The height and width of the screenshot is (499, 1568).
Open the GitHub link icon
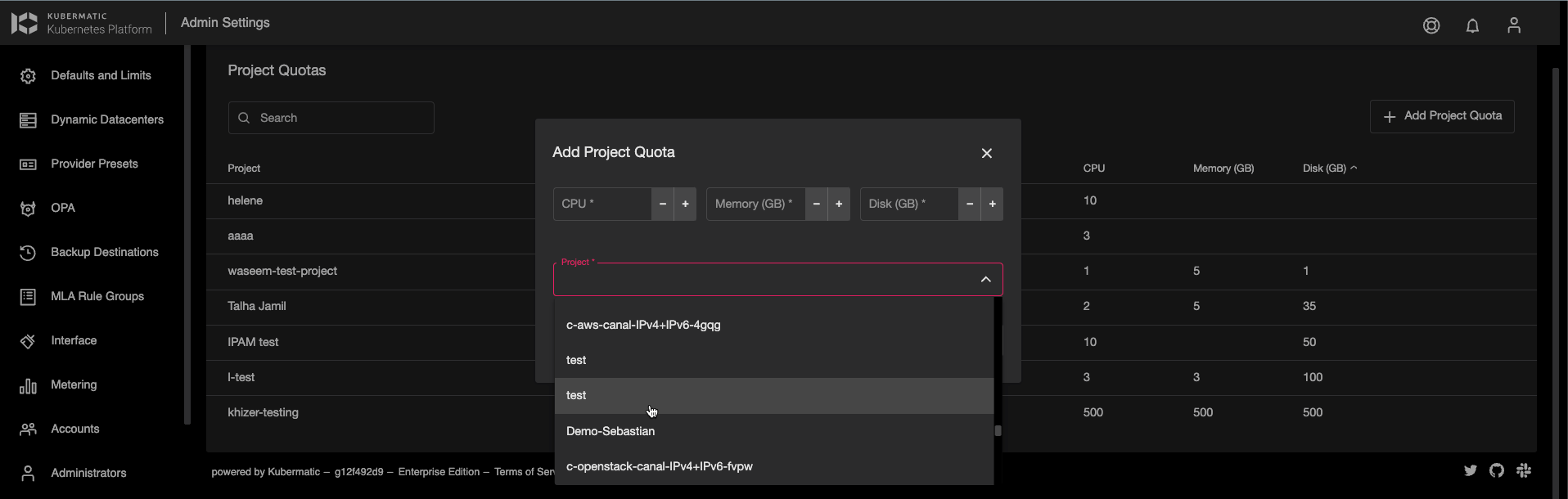click(1497, 470)
